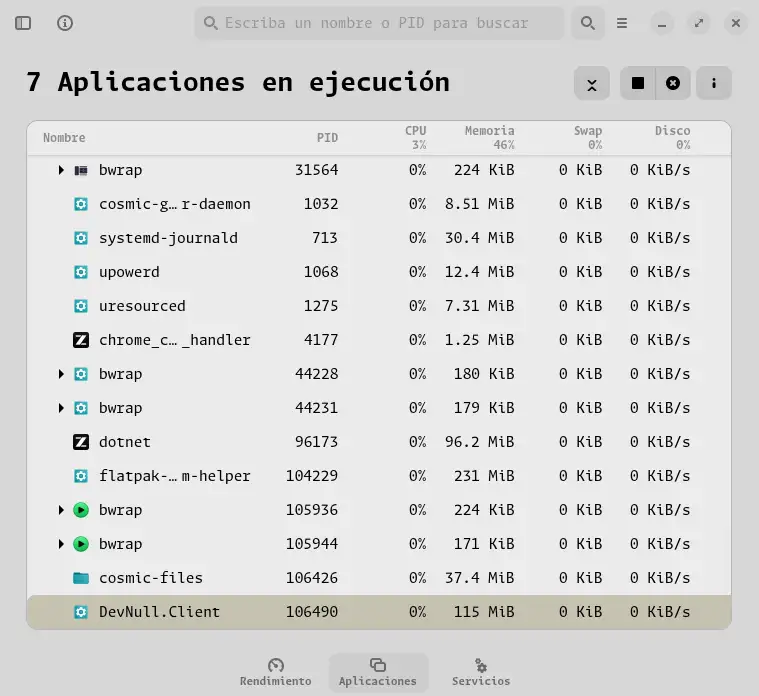
Task: Click the bwrap name in row 44228
Action: (x=121, y=374)
